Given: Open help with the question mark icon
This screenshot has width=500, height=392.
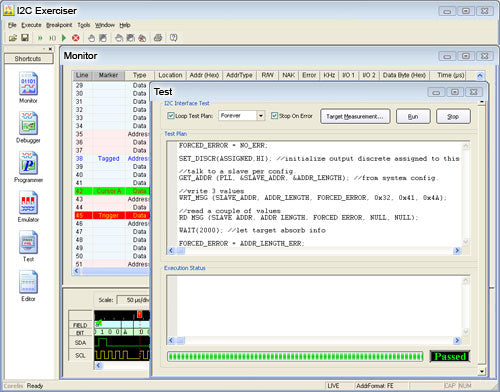Looking at the screenshot, I should pos(173,38).
